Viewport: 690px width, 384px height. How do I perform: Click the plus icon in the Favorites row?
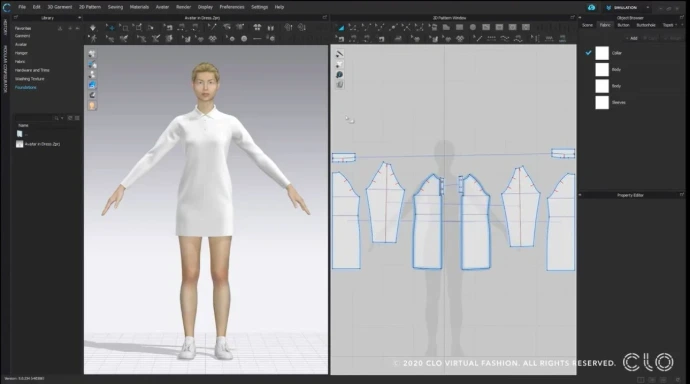click(x=70, y=28)
